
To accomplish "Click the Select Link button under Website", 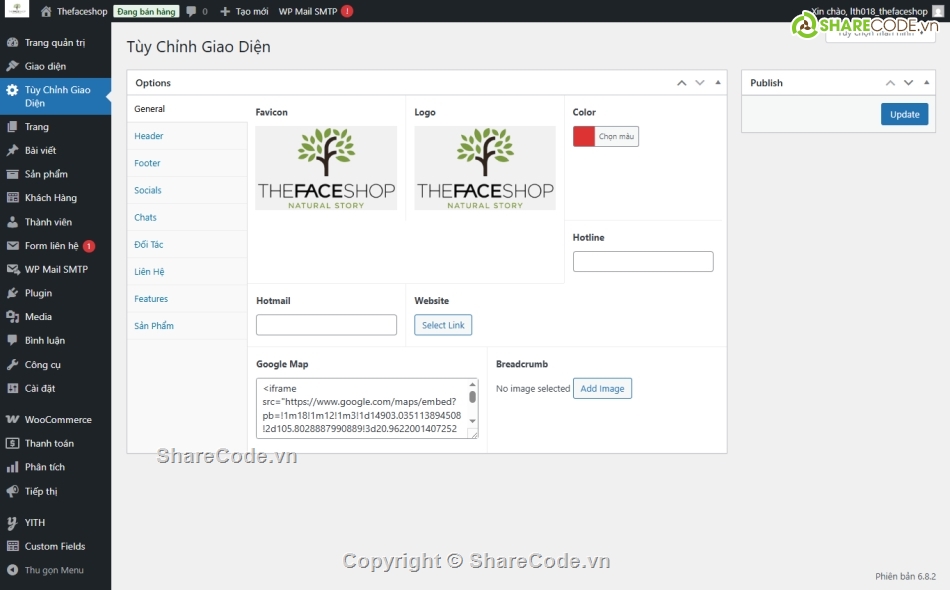I will [443, 325].
